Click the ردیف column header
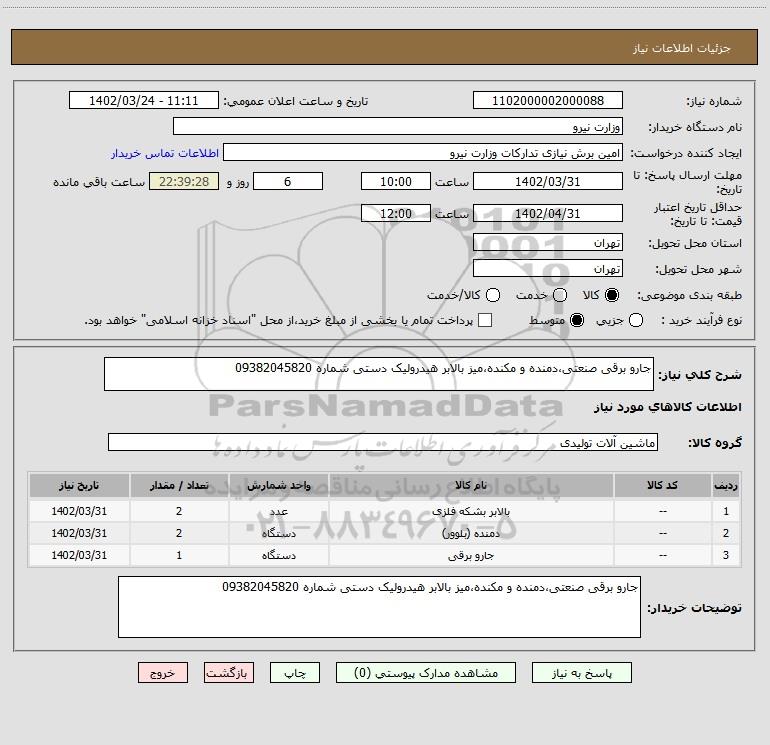The width and height of the screenshot is (770, 745). pos(726,485)
